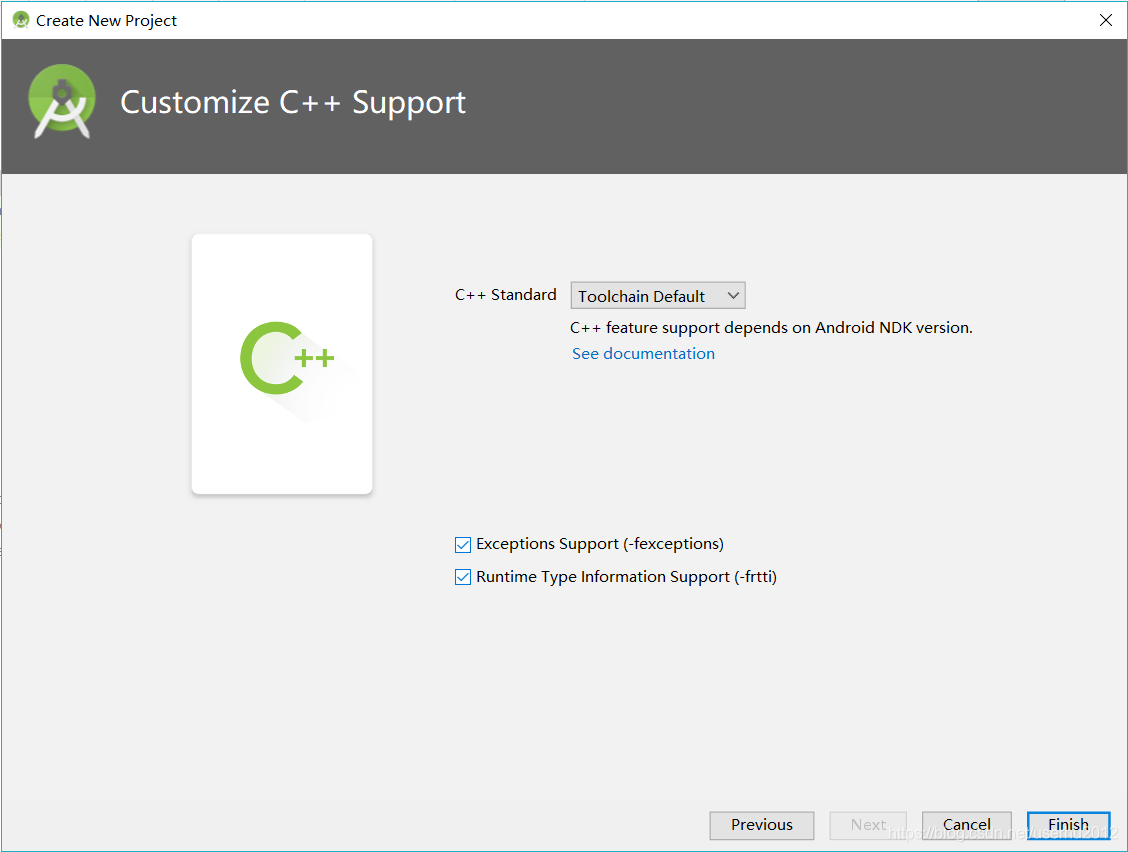The image size is (1128, 852).
Task: Disable Exceptions Support (-fexceptions)
Action: (x=463, y=544)
